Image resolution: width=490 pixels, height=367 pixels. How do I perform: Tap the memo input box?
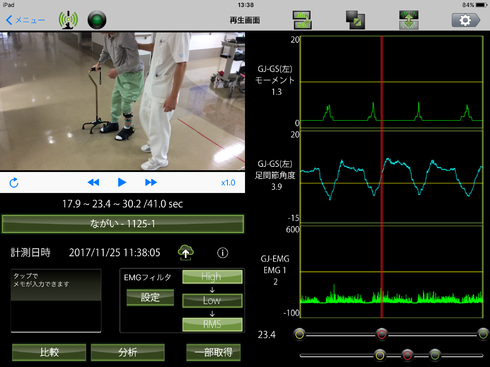[x=56, y=301]
